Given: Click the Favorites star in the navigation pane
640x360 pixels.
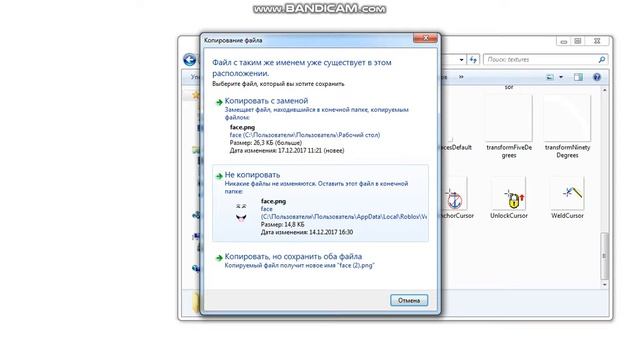Looking at the screenshot, I should (x=196, y=95).
